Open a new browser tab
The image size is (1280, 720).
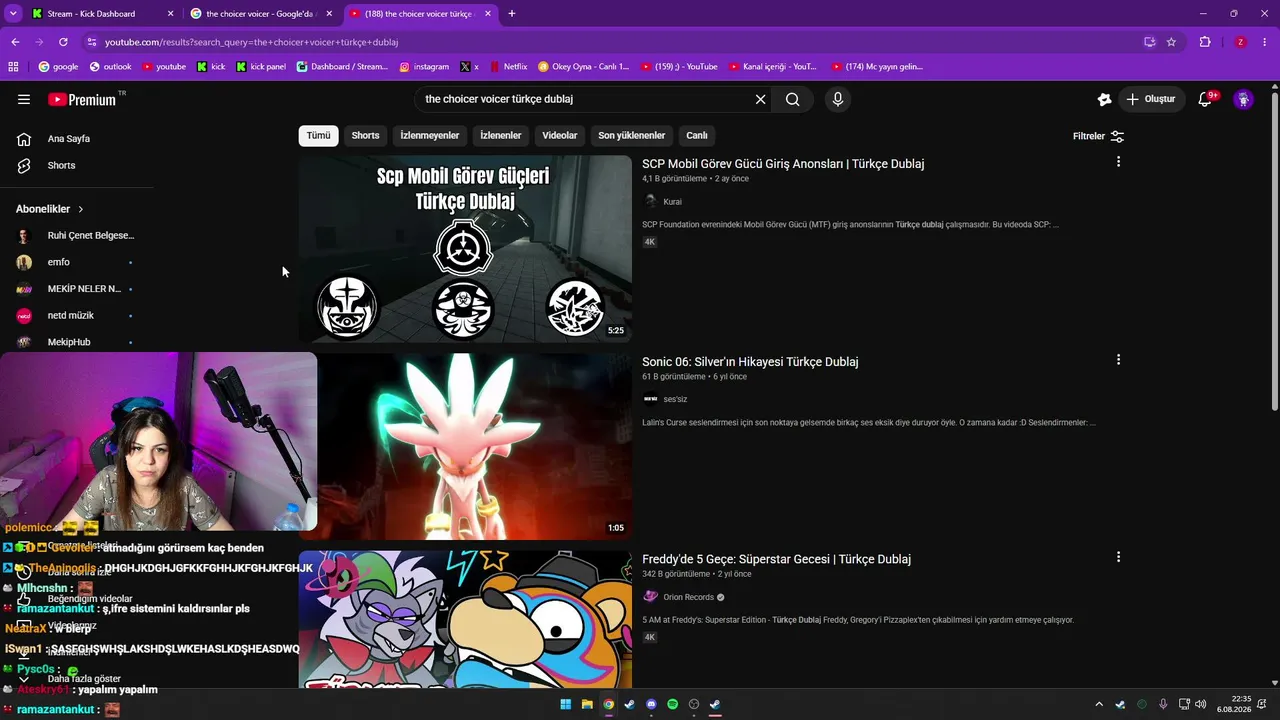[x=512, y=14]
